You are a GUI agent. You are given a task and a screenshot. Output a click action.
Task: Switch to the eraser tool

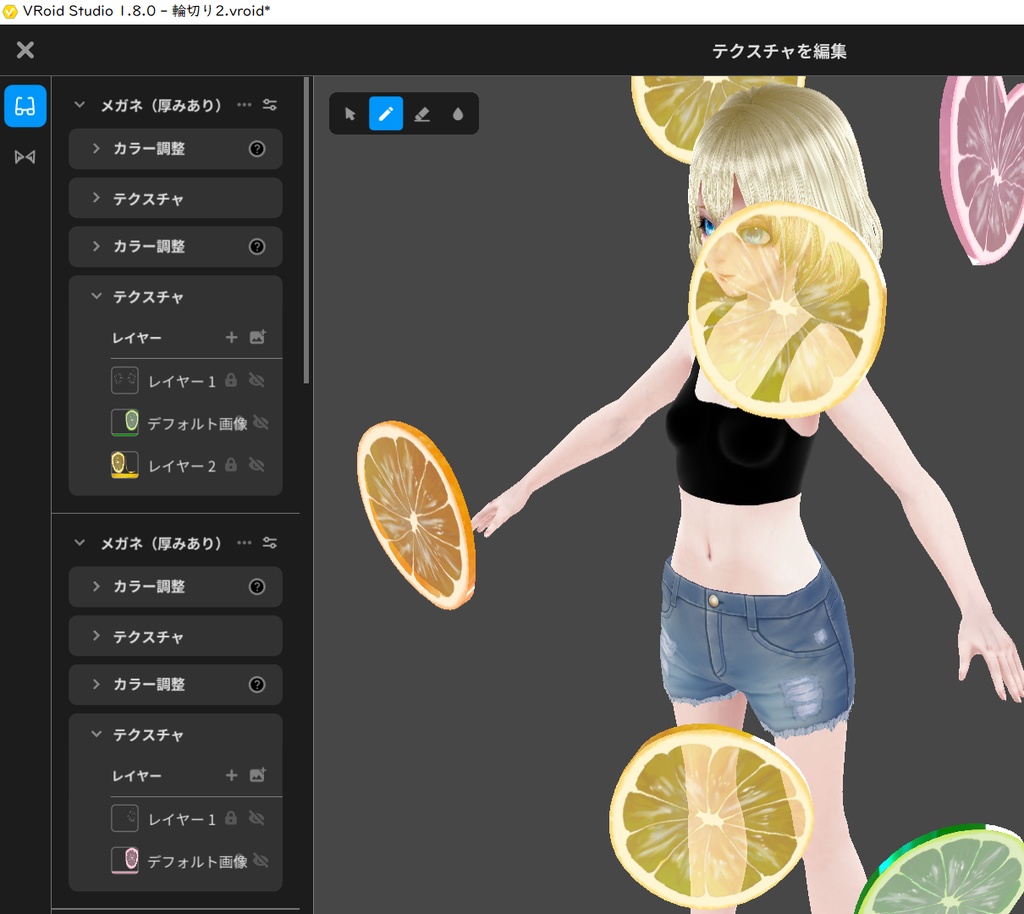[x=422, y=114]
